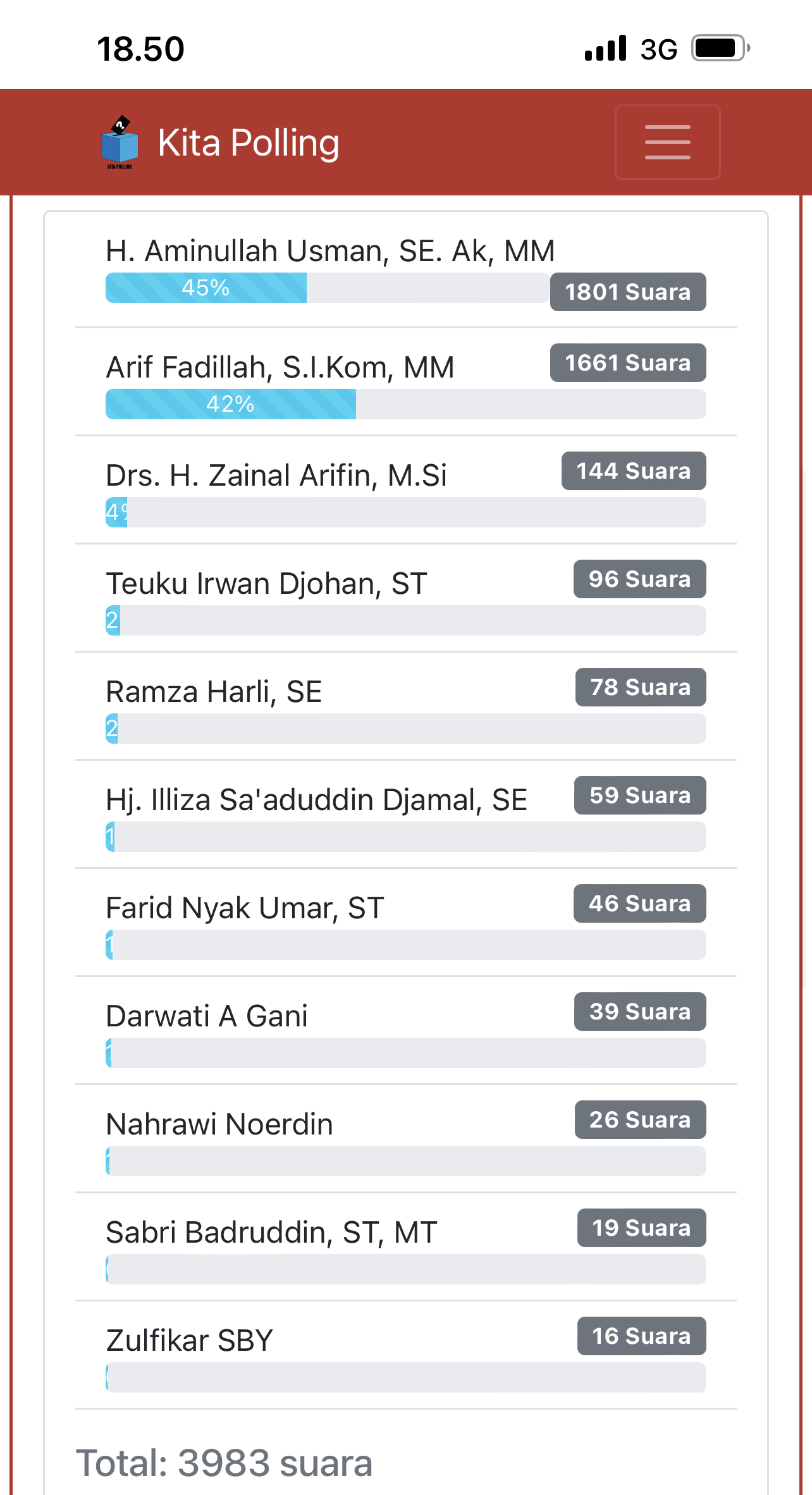The width and height of the screenshot is (812, 1495).
Task: Click the 1661 Suara vote badge
Action: point(627,363)
